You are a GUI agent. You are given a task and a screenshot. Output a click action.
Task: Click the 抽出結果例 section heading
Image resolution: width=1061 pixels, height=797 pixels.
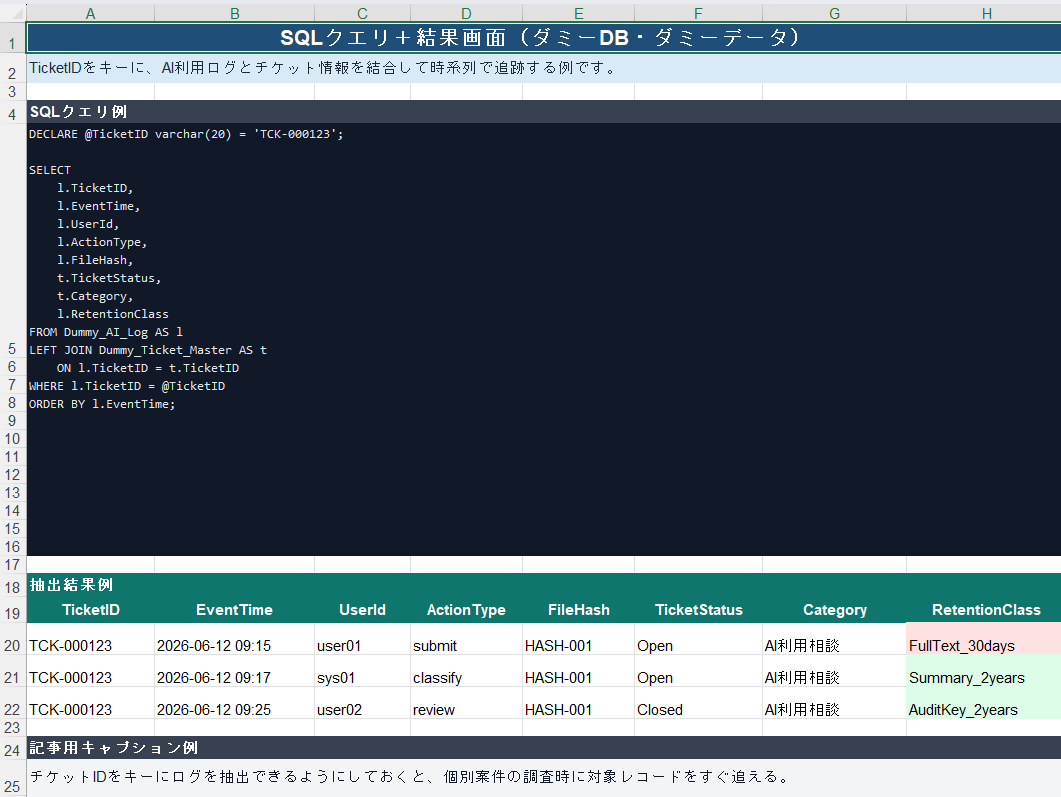pyautogui.click(x=543, y=585)
